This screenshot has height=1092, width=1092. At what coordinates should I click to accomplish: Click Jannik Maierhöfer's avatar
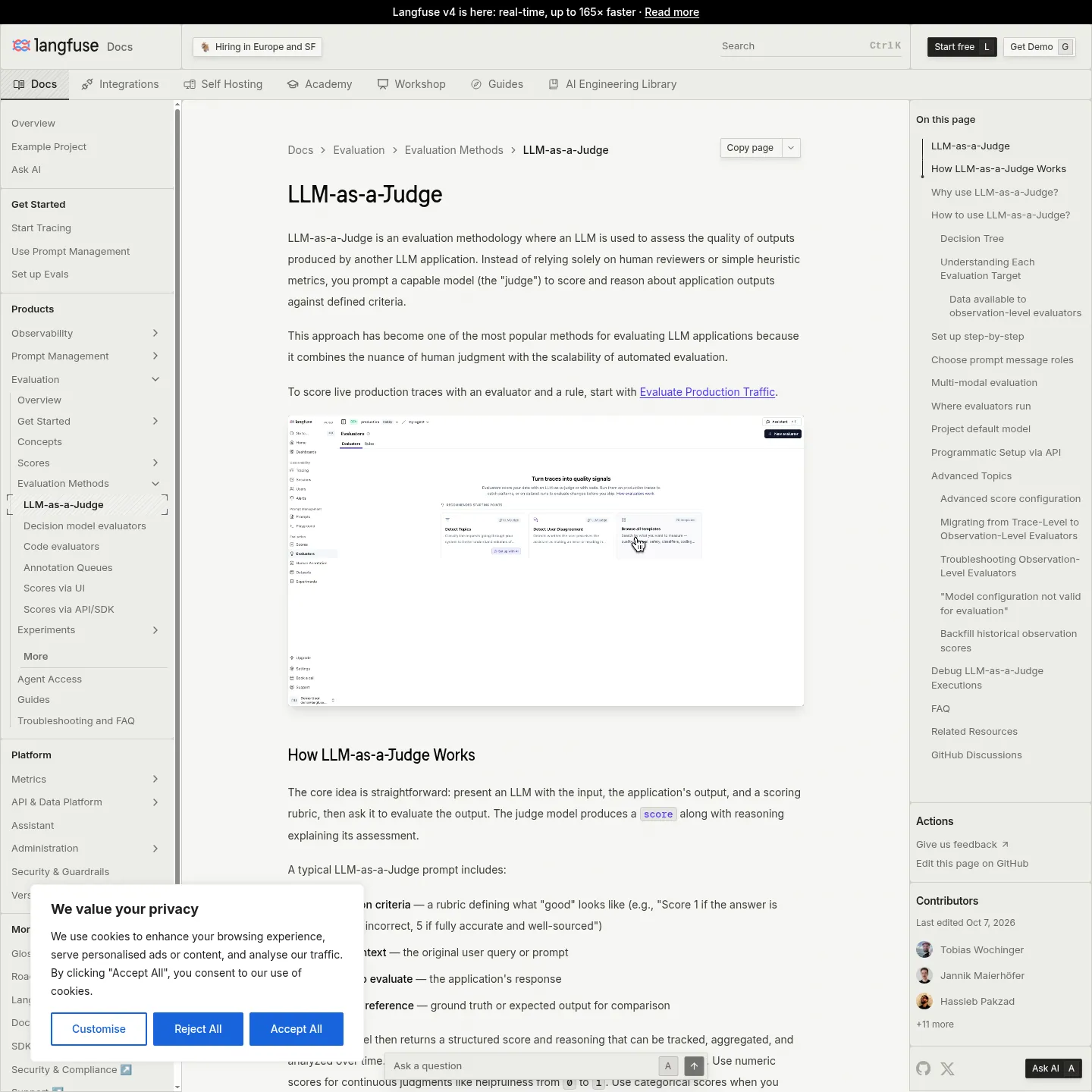[924, 975]
